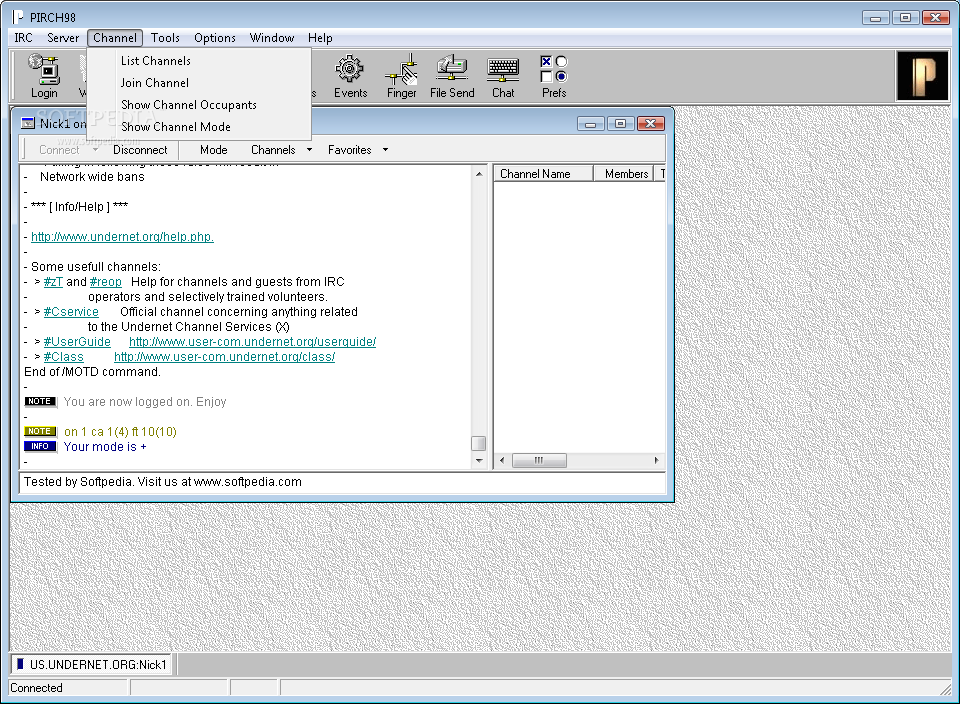The width and height of the screenshot is (960, 704).
Task: Open the Tools menu
Action: coord(165,38)
